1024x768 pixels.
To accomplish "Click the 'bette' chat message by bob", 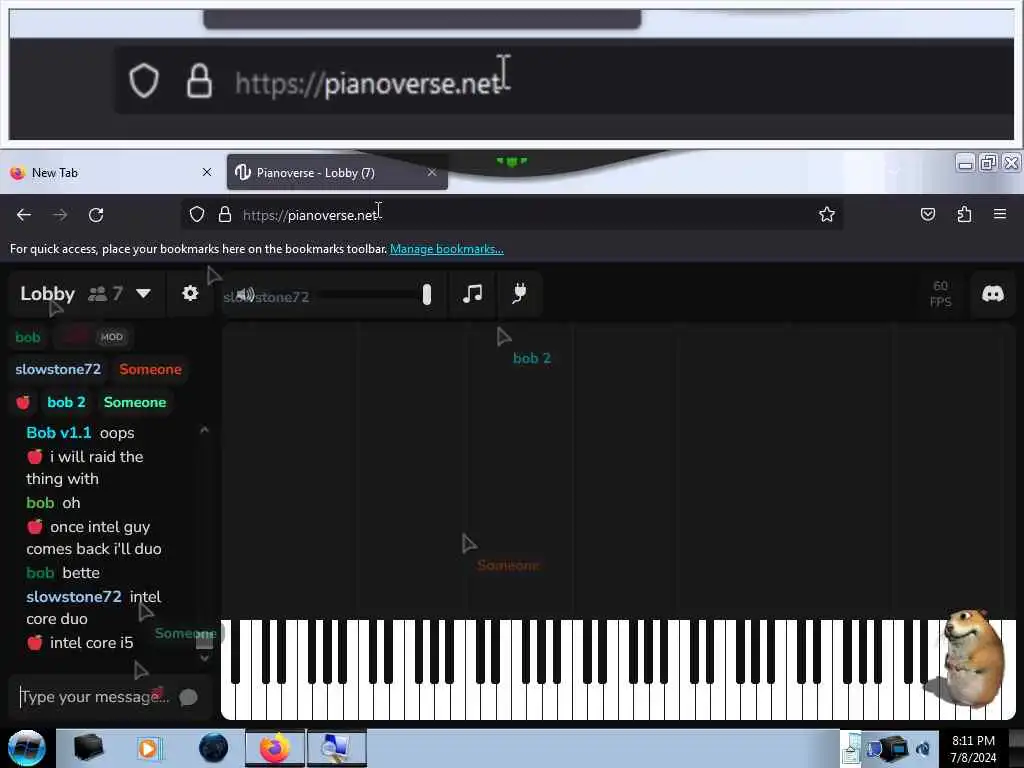I will pos(81,573).
